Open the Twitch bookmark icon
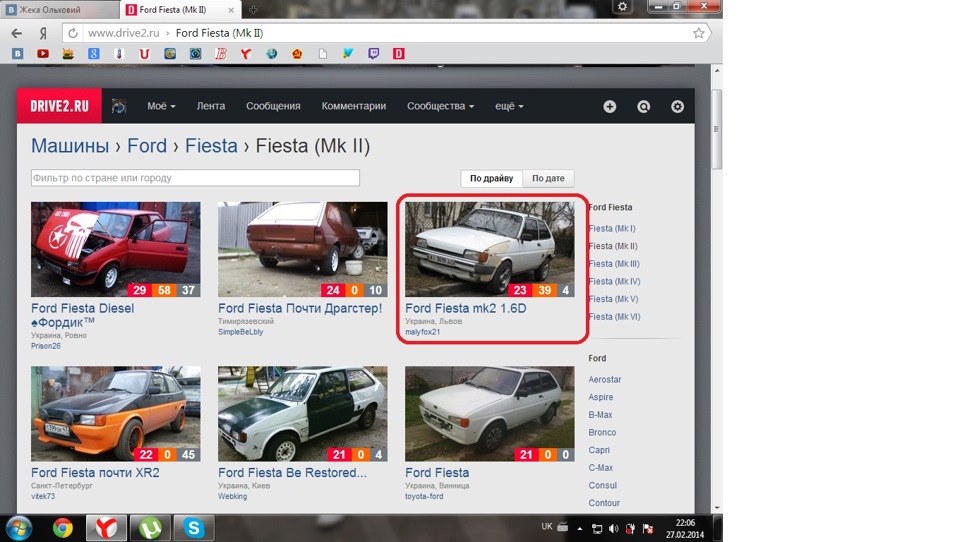The height and width of the screenshot is (542, 960). coord(373,54)
